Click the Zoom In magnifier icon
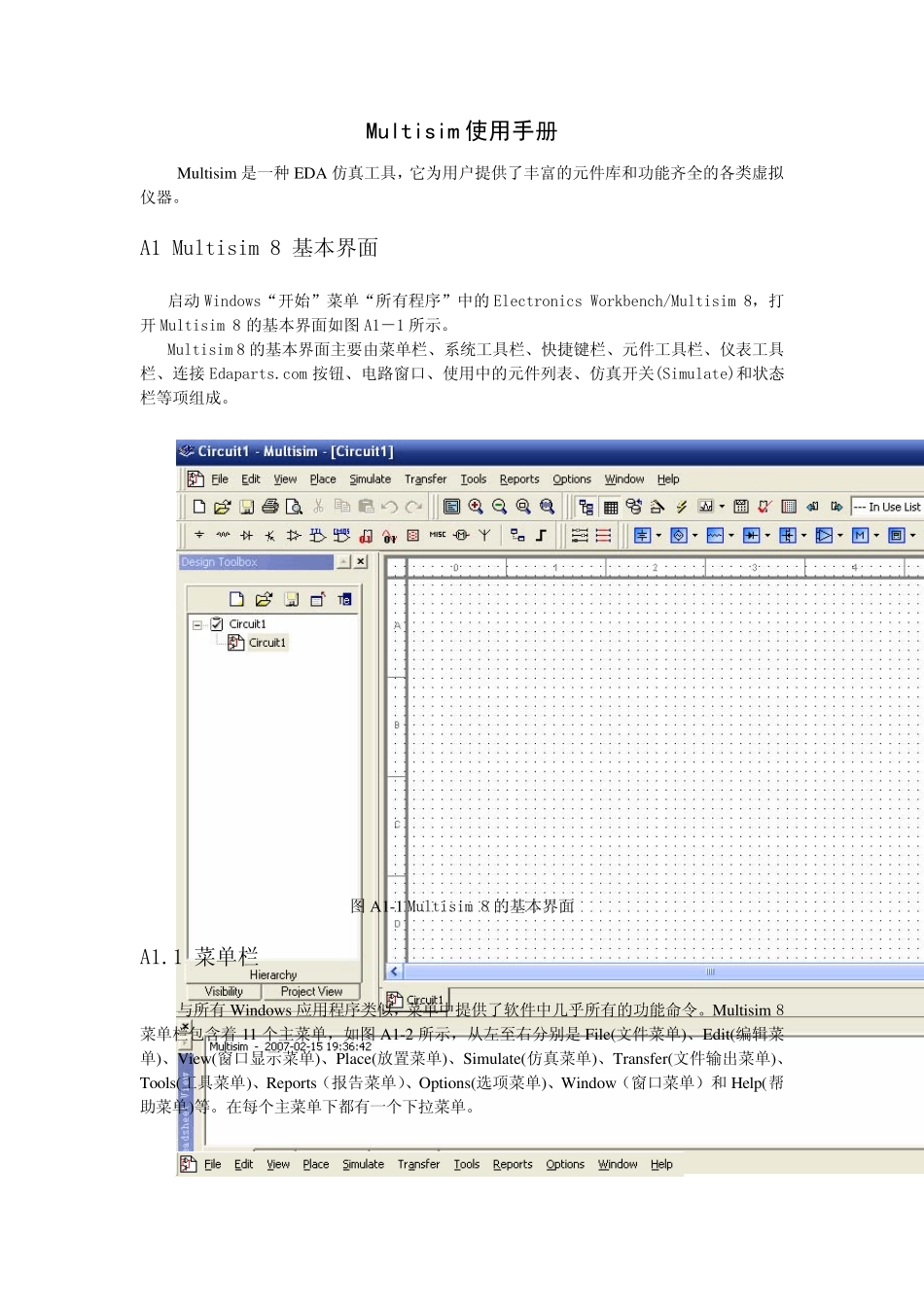Screen dimensions: 924x1307 click(476, 507)
